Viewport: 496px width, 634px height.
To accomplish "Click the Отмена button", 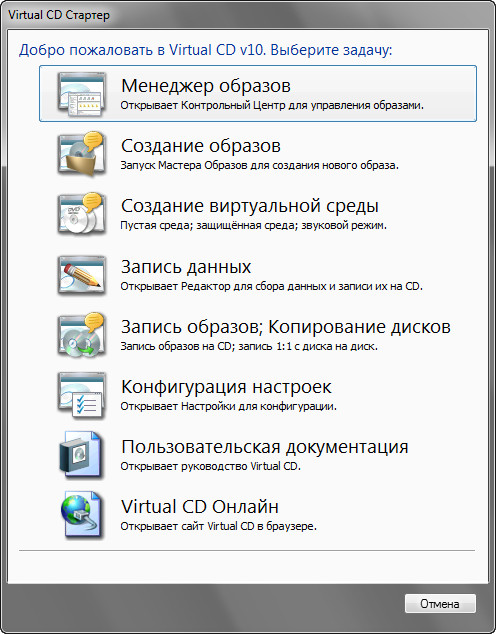I will pos(440,604).
